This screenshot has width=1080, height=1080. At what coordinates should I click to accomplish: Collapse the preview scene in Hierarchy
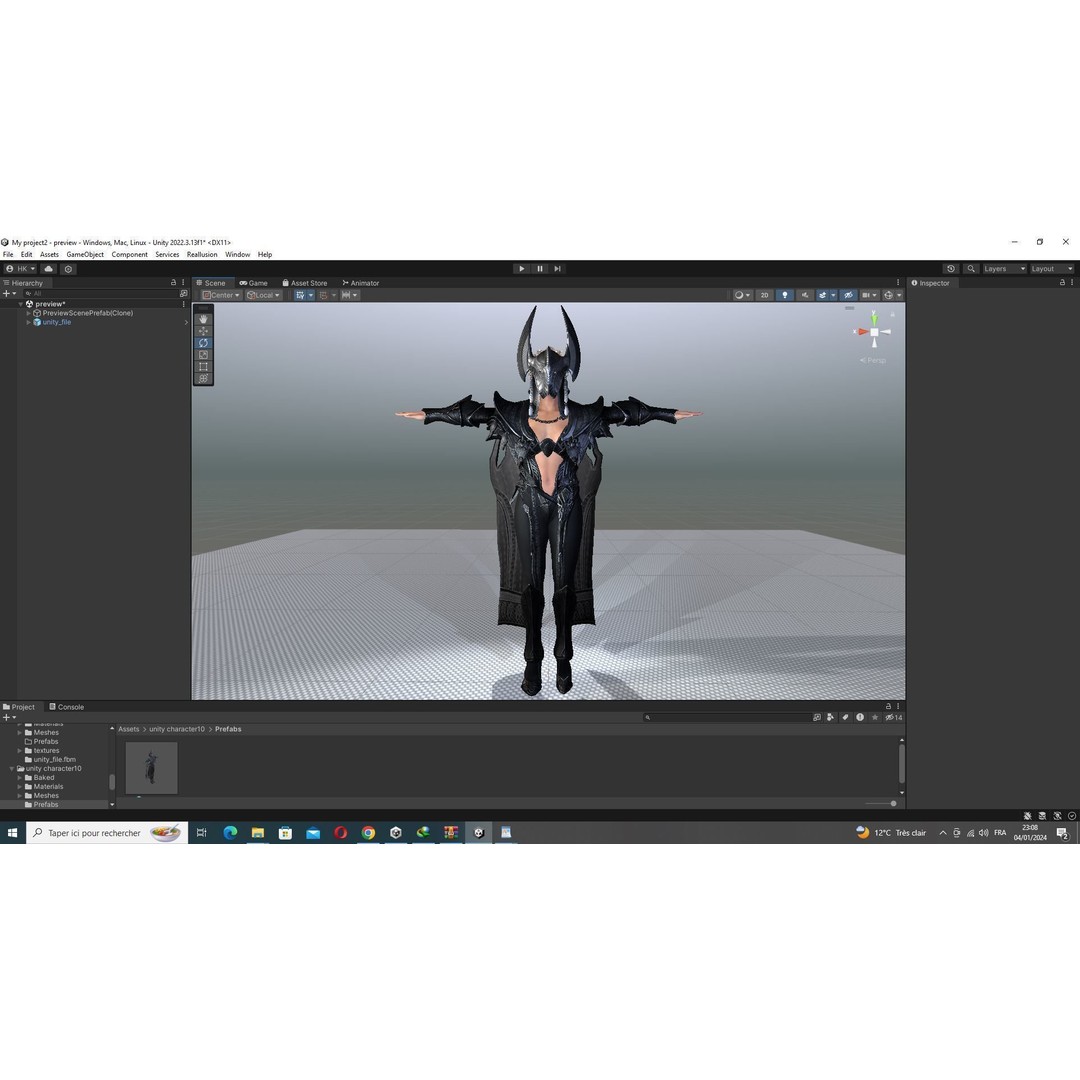tap(21, 304)
